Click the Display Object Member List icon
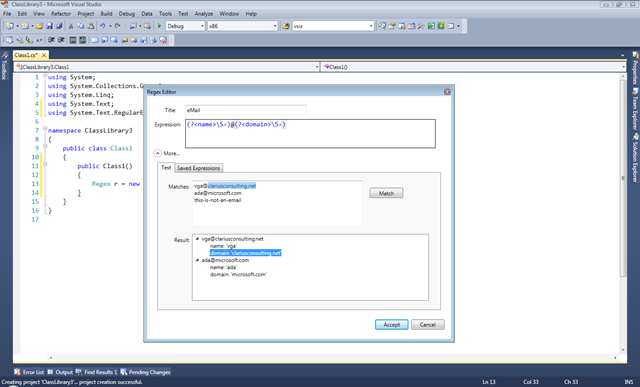 (x=9, y=40)
